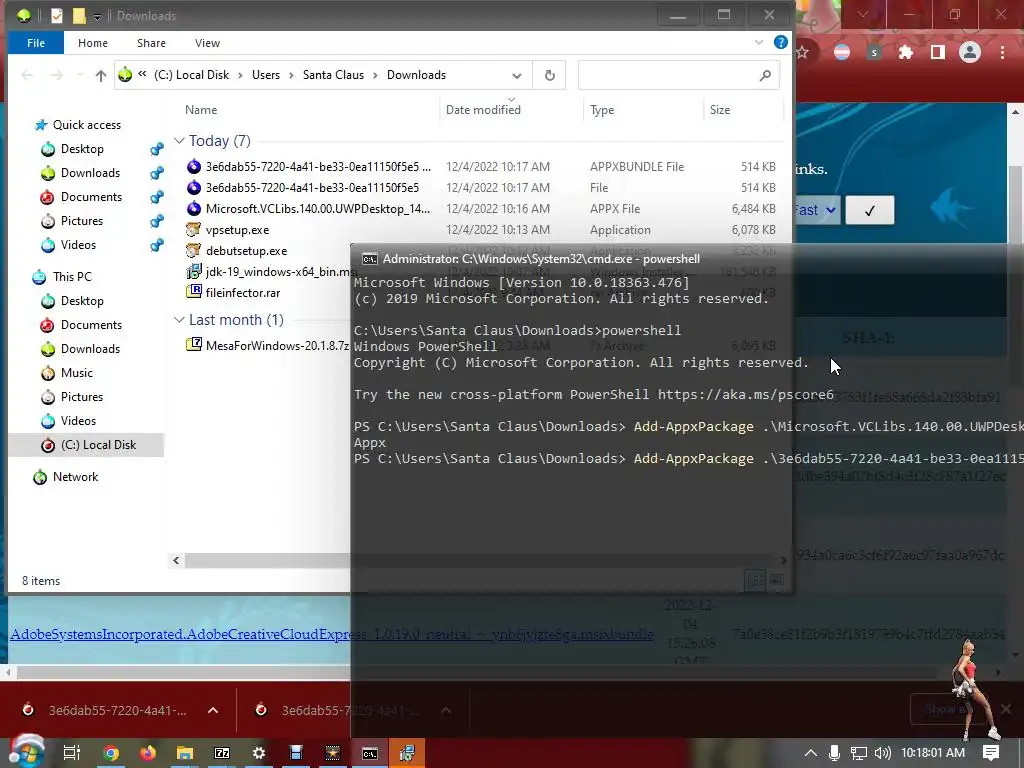Click the grey S extension icon in Chrome

click(x=874, y=52)
